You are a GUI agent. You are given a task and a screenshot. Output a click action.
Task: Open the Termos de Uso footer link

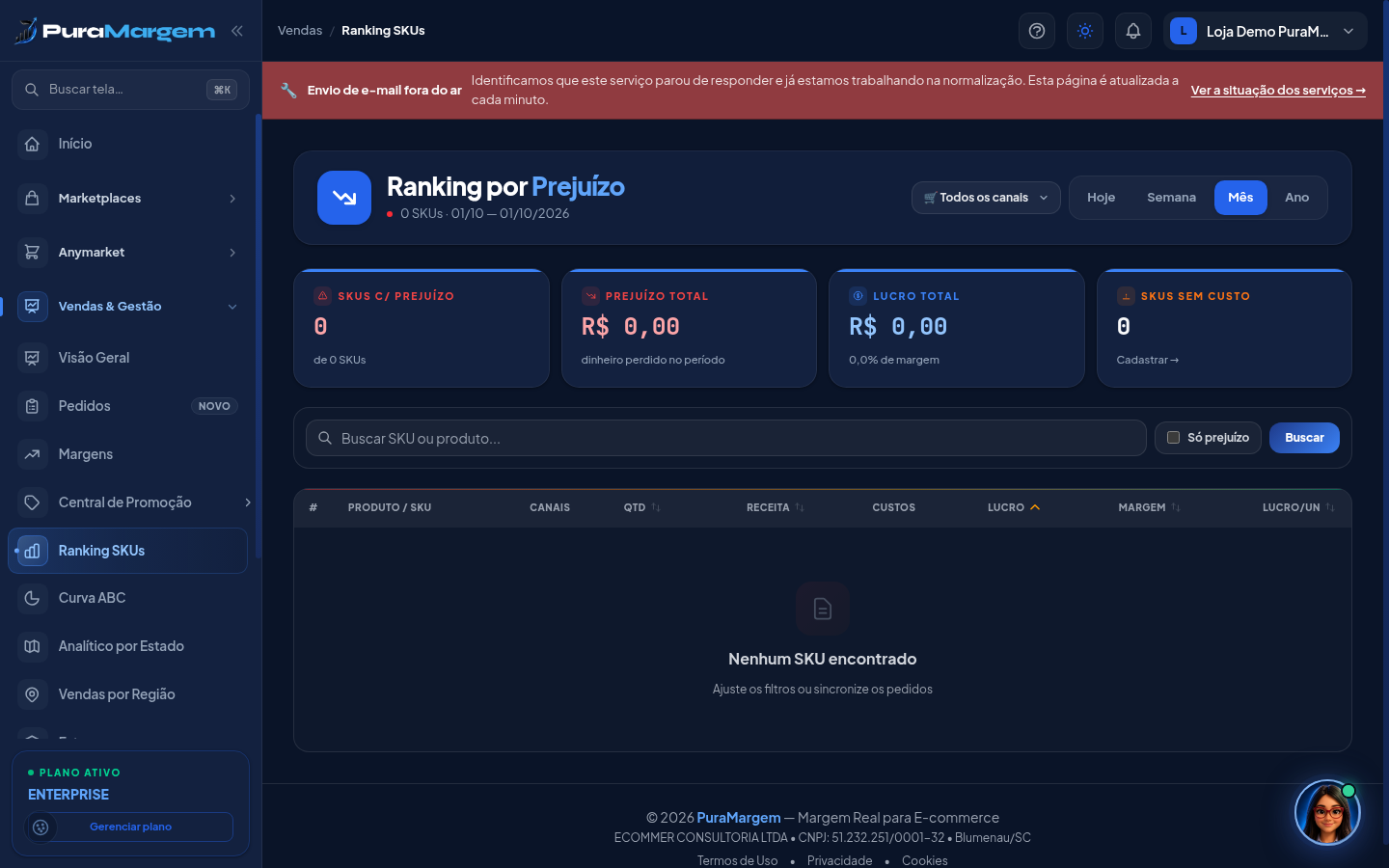coord(737,860)
